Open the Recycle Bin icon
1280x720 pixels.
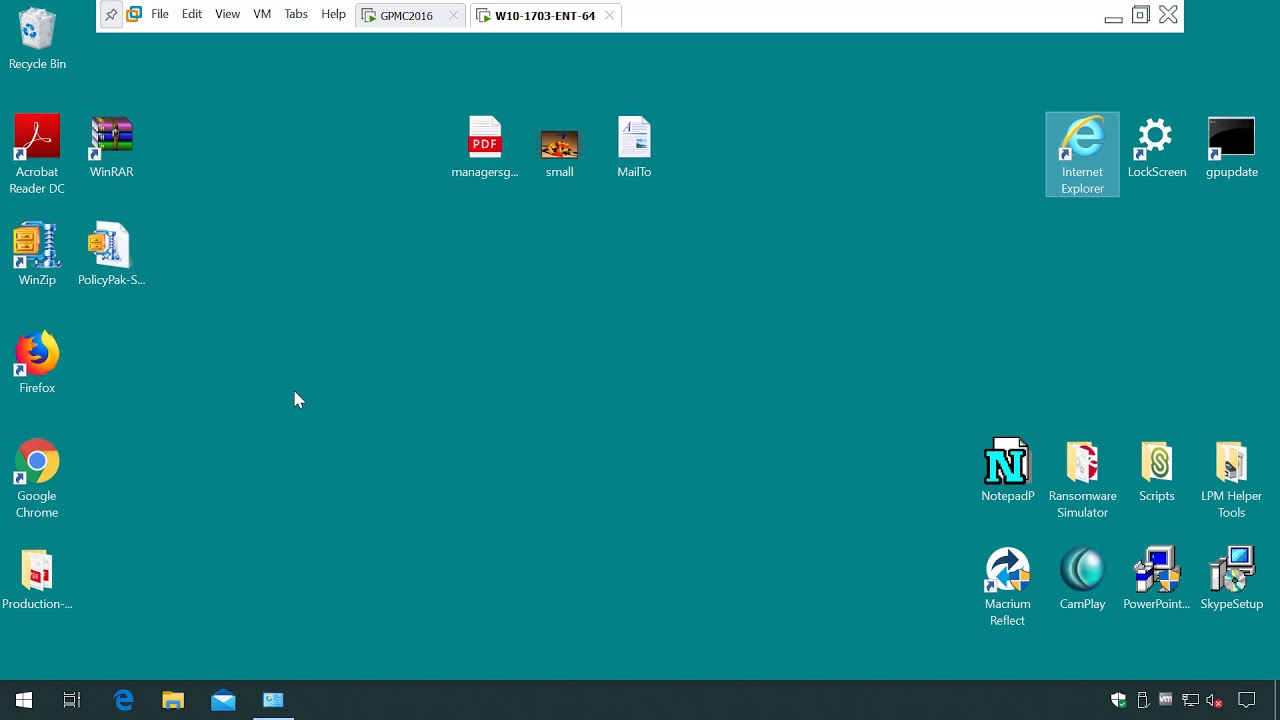37,40
